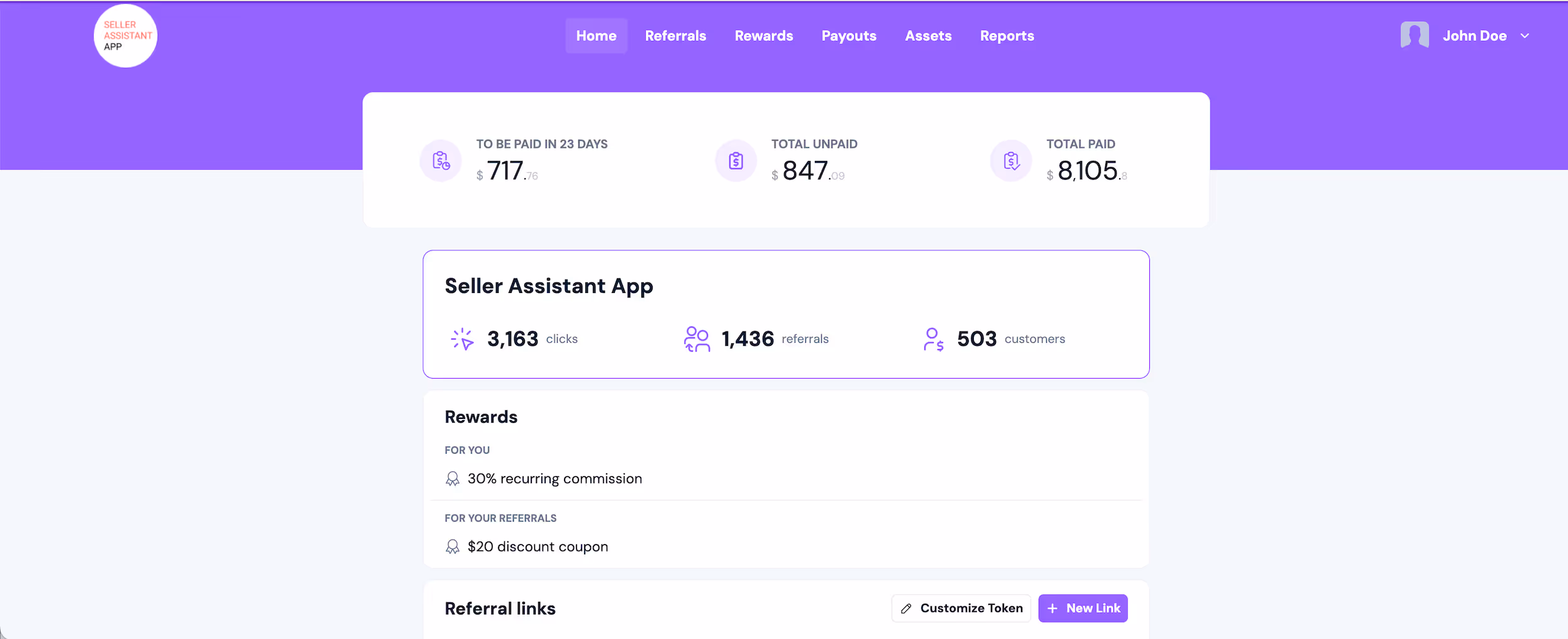Screen dimensions: 1568x639
Task: Select the 1,436 referrals count
Action: 748,339
